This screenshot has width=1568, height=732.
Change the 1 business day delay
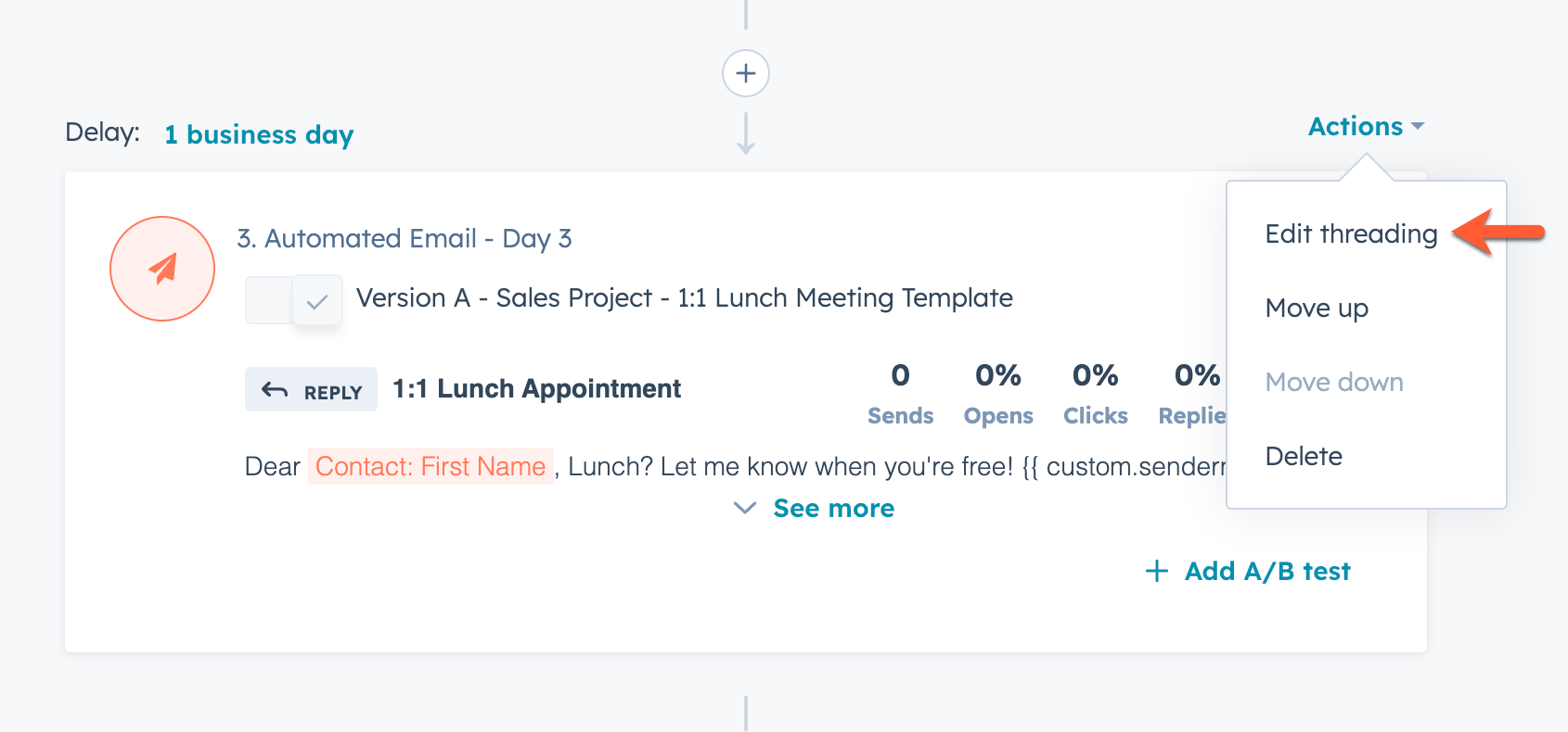point(259,135)
